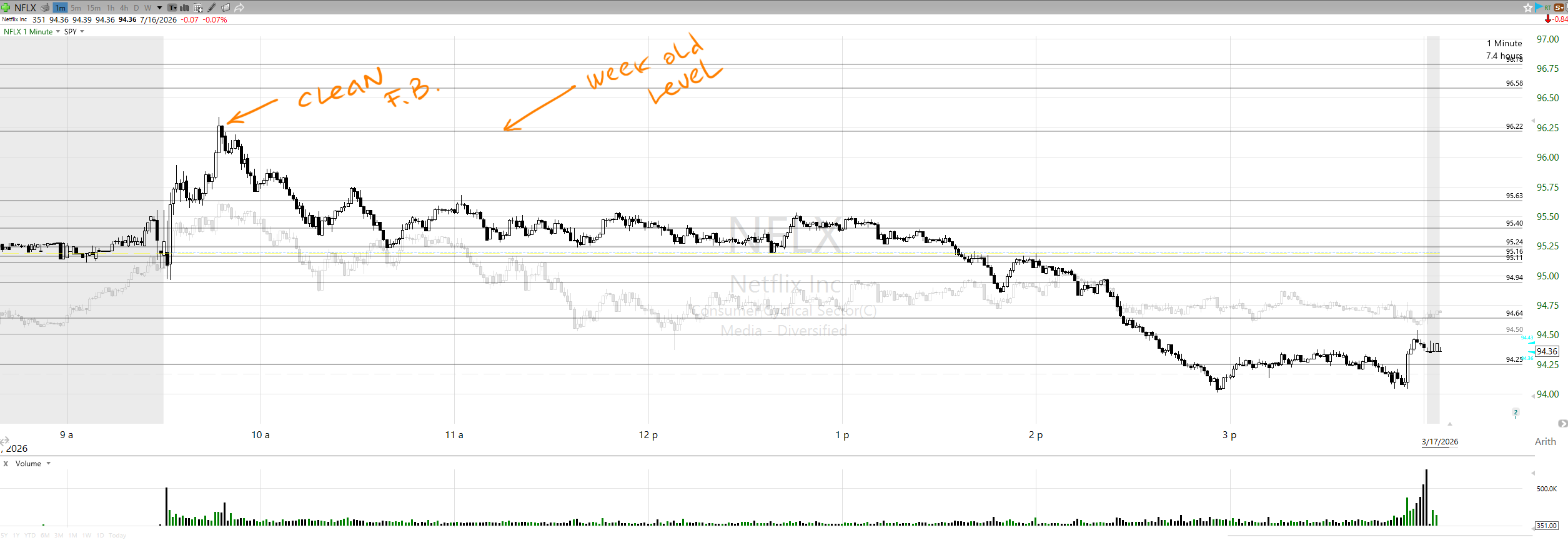Click the YTD range shortcut
The height and width of the screenshot is (540, 1568).
point(29,536)
